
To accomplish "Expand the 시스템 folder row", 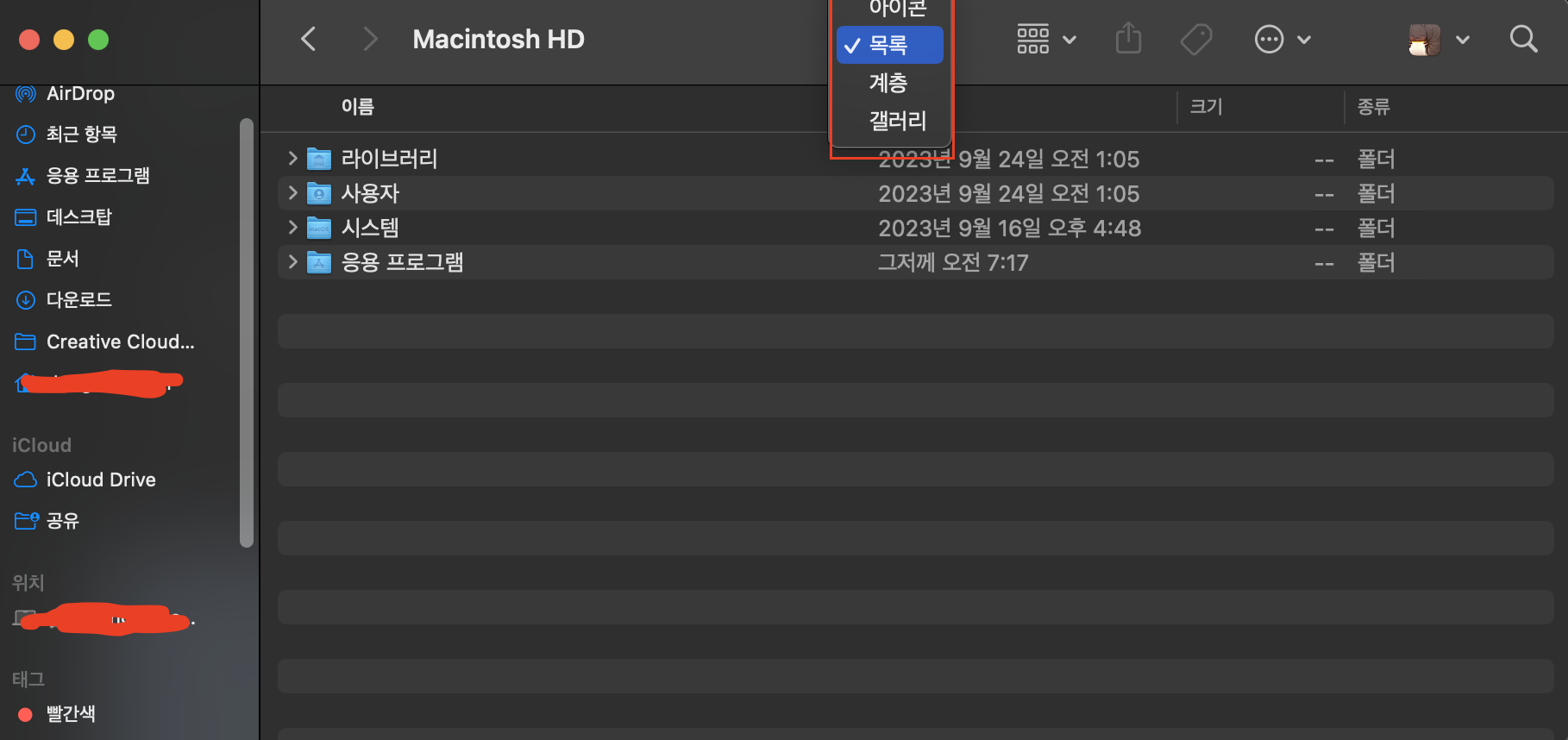I will (x=292, y=227).
